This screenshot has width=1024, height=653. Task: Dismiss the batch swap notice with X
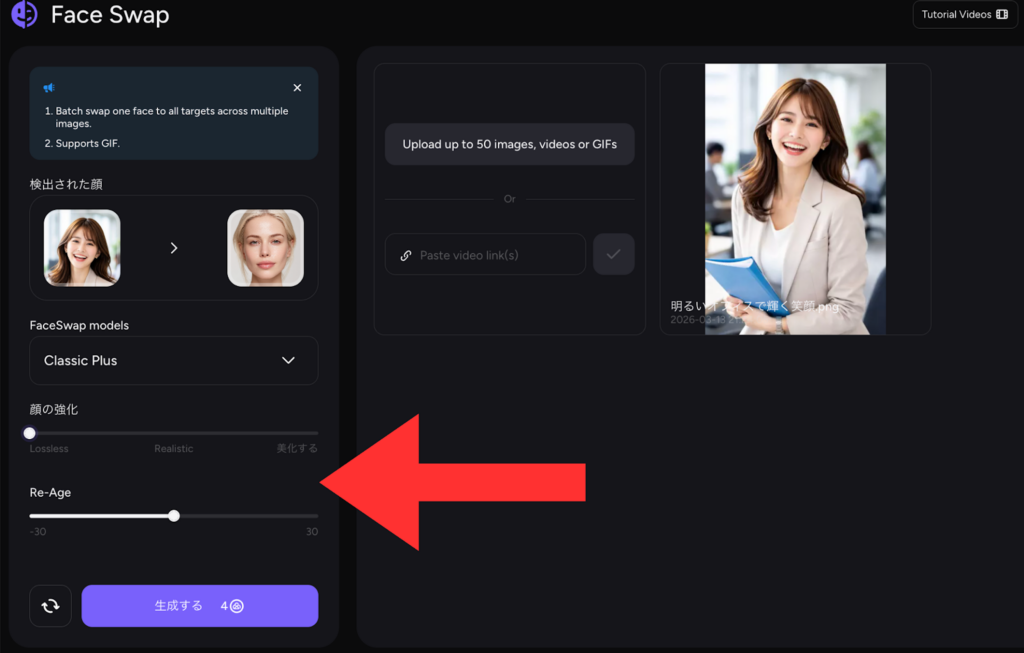coord(297,88)
